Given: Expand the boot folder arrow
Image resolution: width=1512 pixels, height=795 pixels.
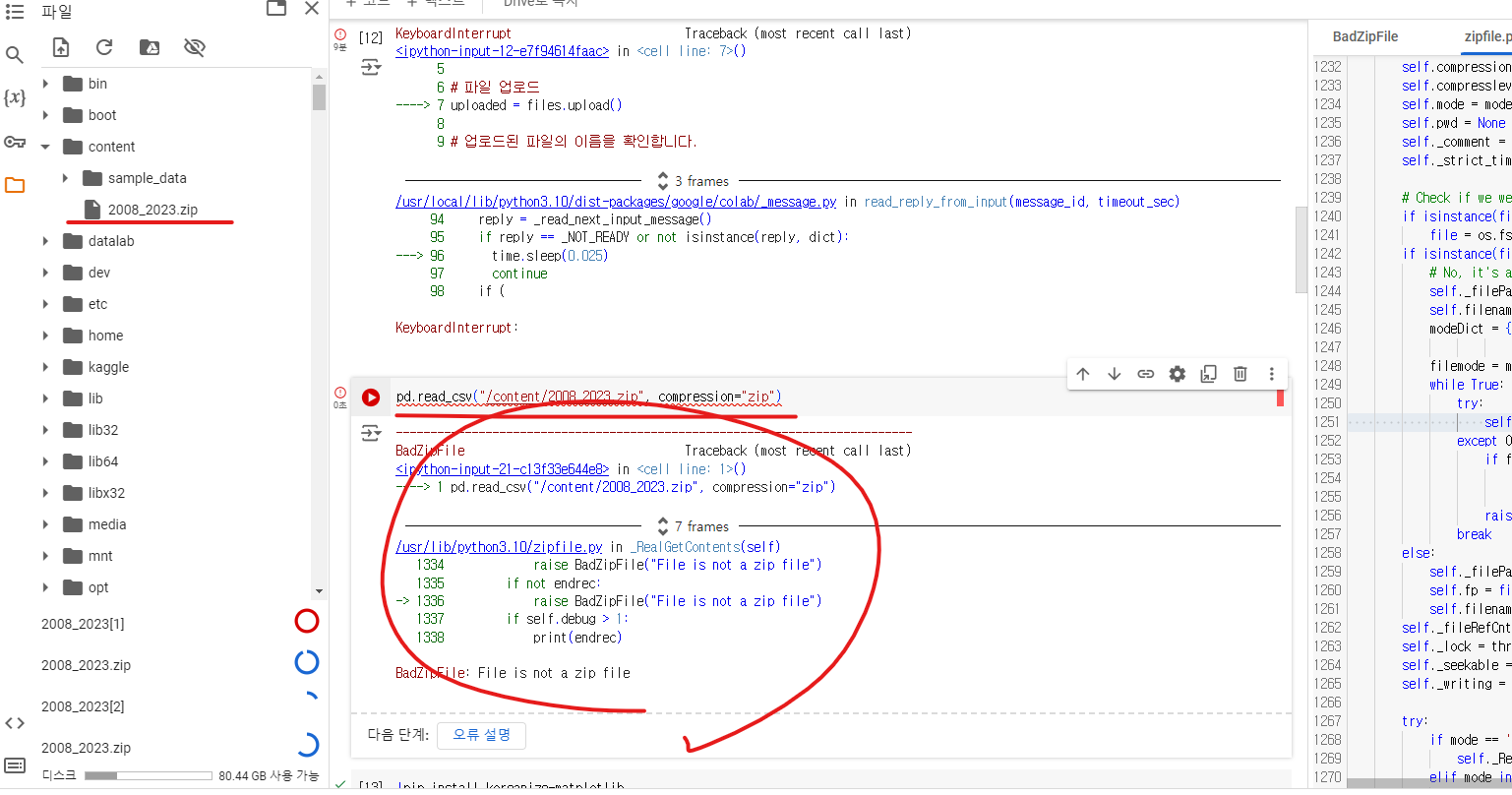Looking at the screenshot, I should 45,115.
